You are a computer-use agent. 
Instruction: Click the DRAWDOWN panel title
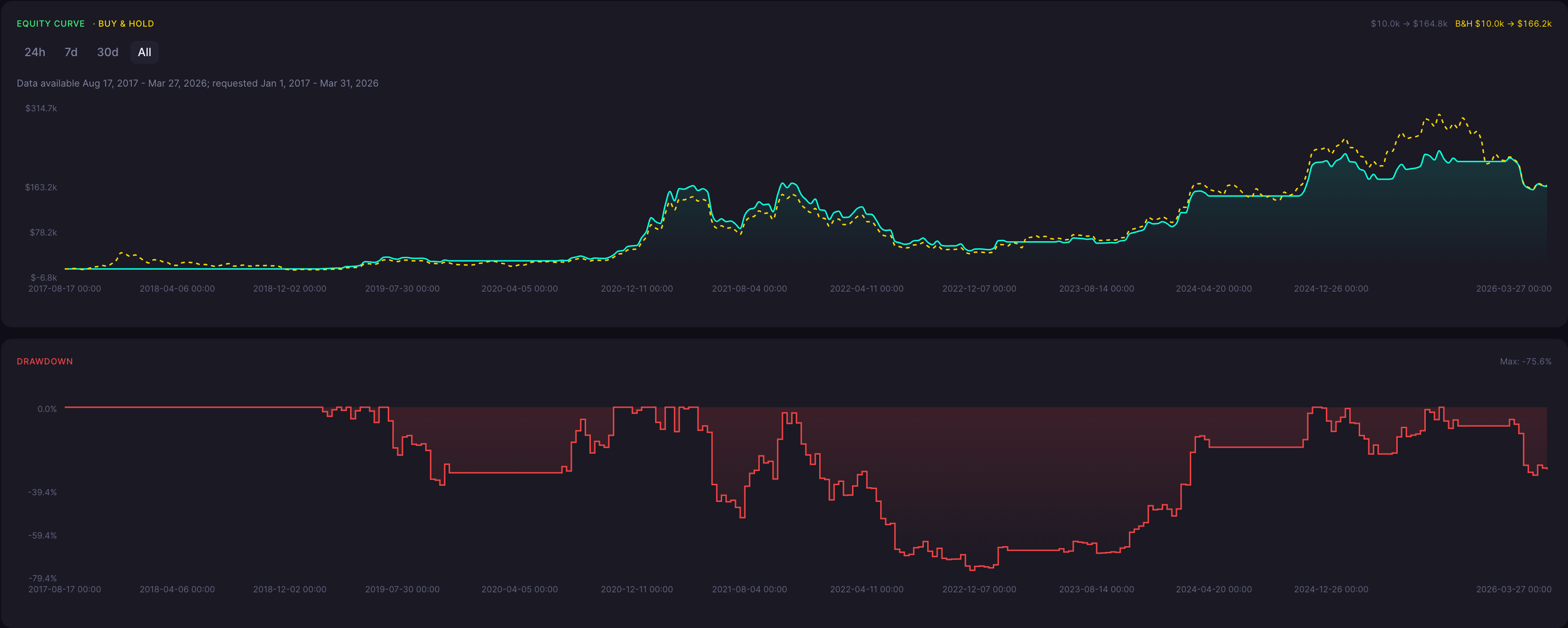[44, 362]
